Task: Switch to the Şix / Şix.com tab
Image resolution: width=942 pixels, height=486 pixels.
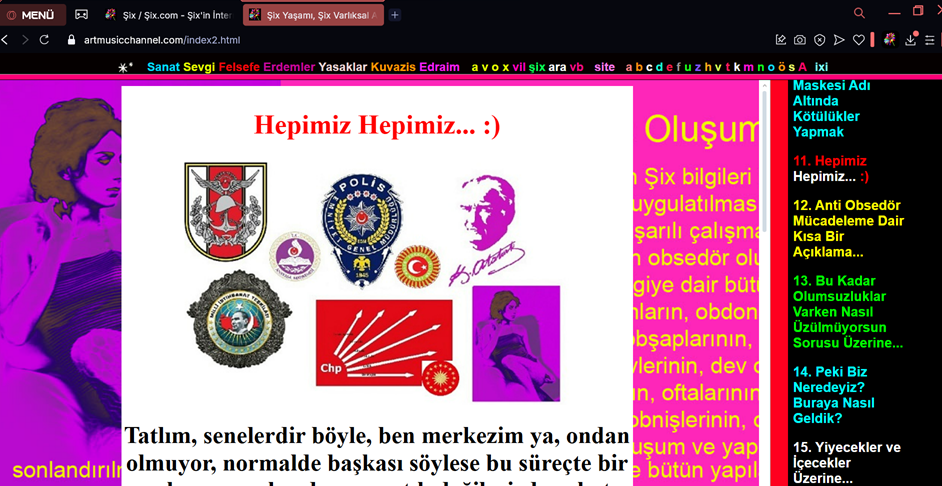Action: coord(167,15)
